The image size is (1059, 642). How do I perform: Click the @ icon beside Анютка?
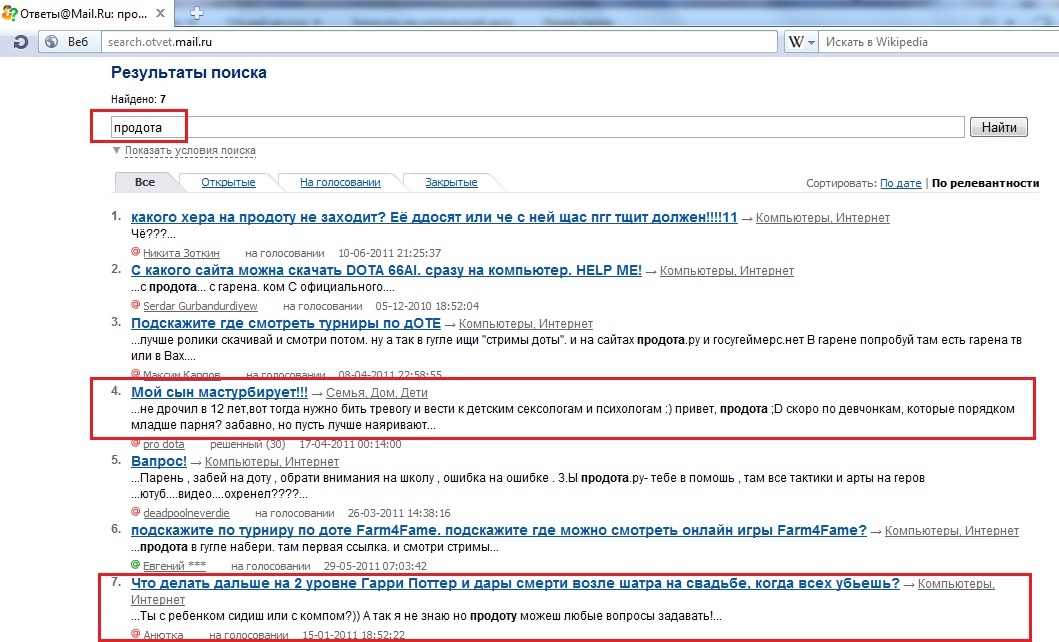pos(135,634)
